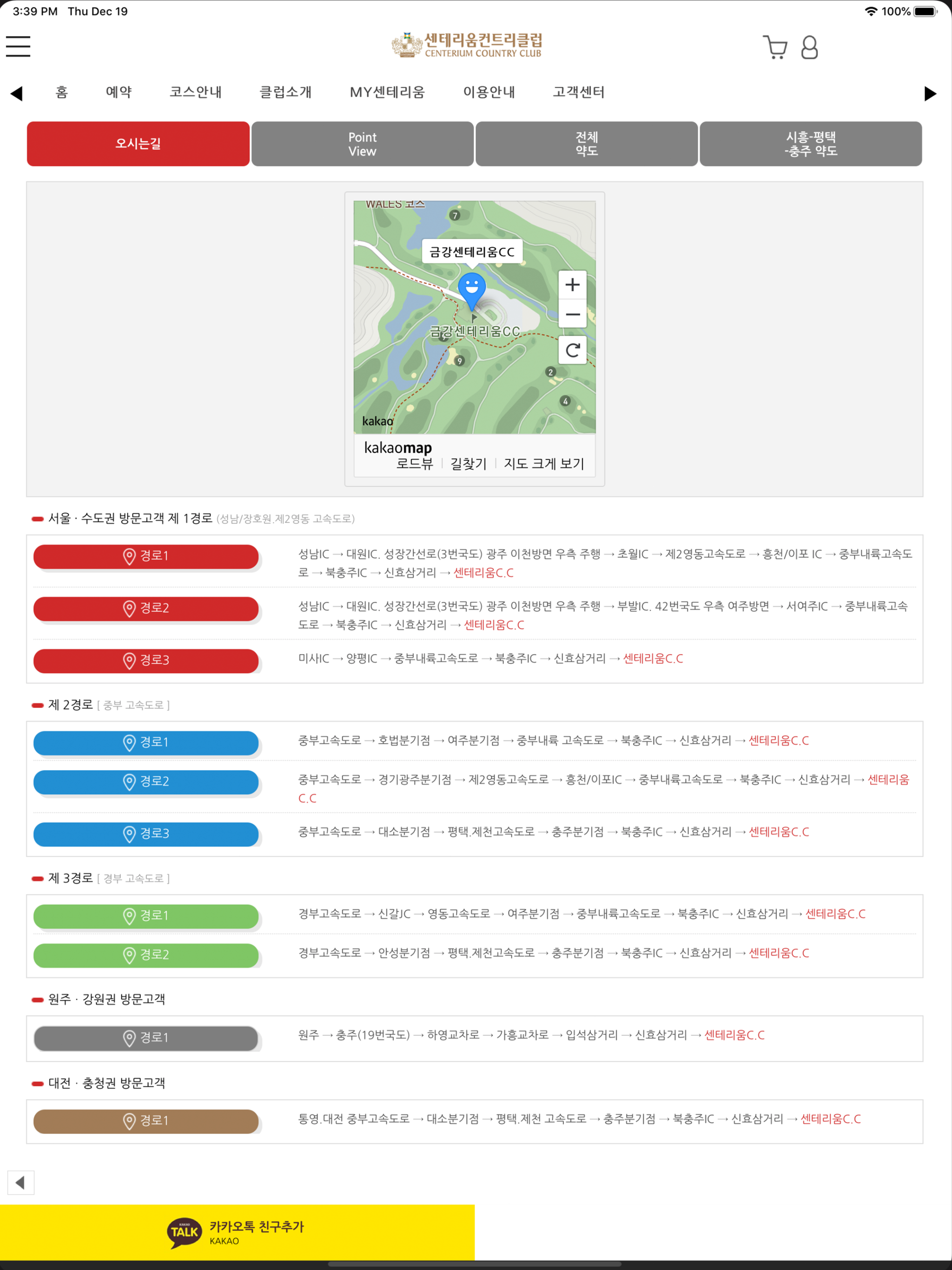
Task: Switch to the Point View tab
Action: click(362, 144)
